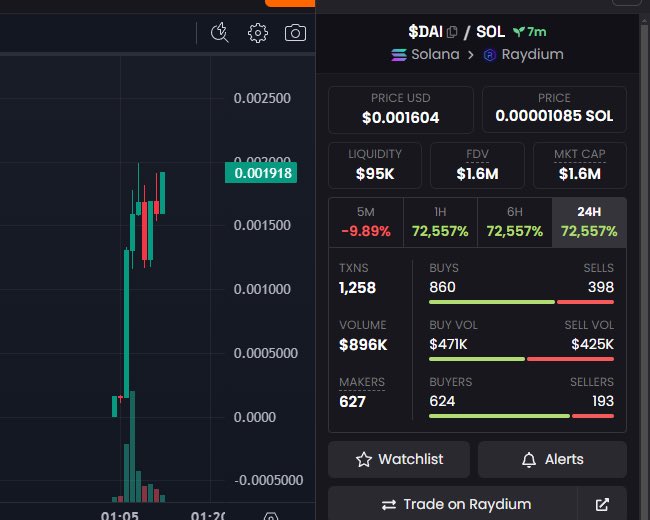Click the $DAI token symbol text
The height and width of the screenshot is (520, 650).
(x=425, y=32)
